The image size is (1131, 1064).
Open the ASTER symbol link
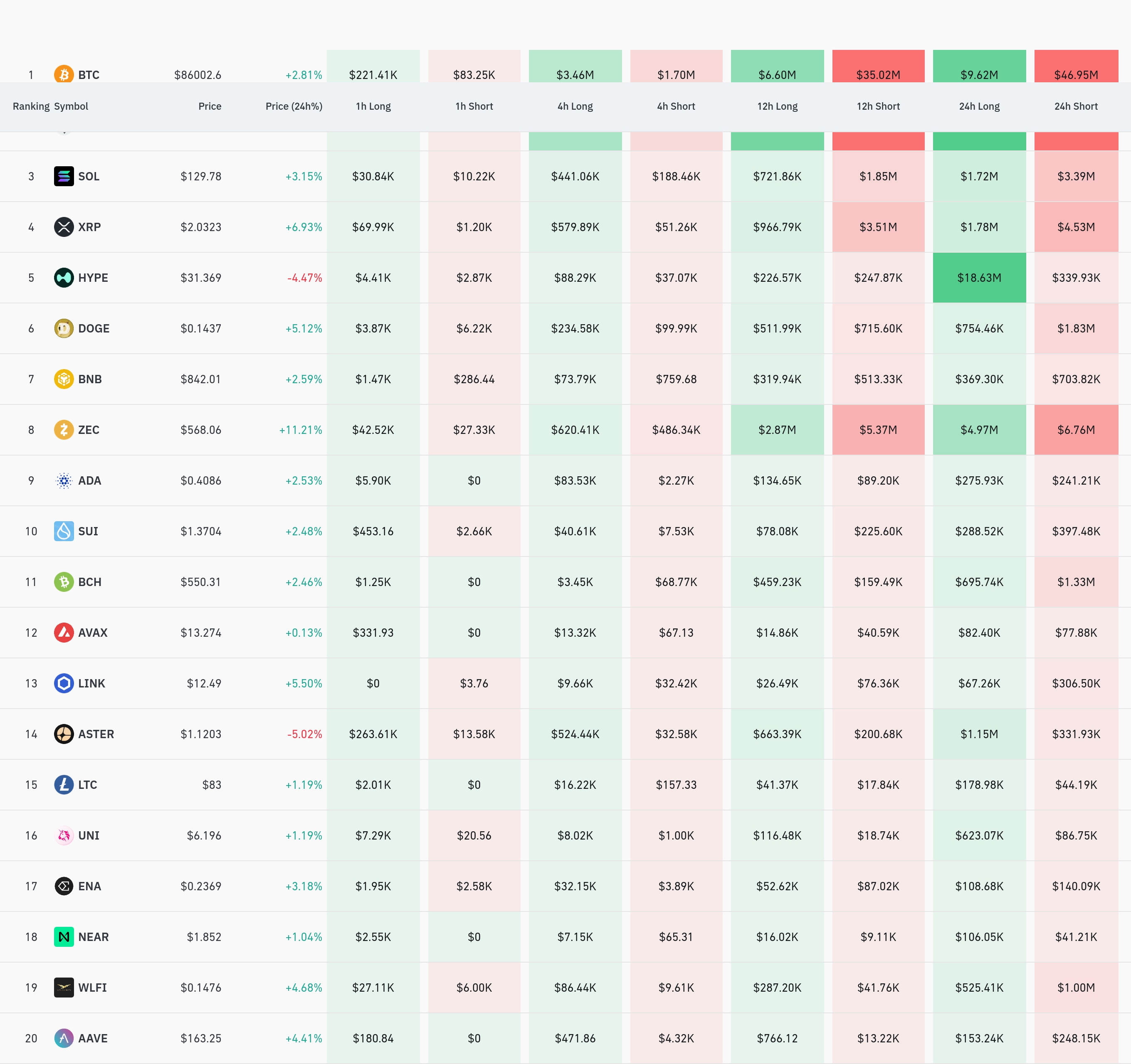(x=96, y=734)
